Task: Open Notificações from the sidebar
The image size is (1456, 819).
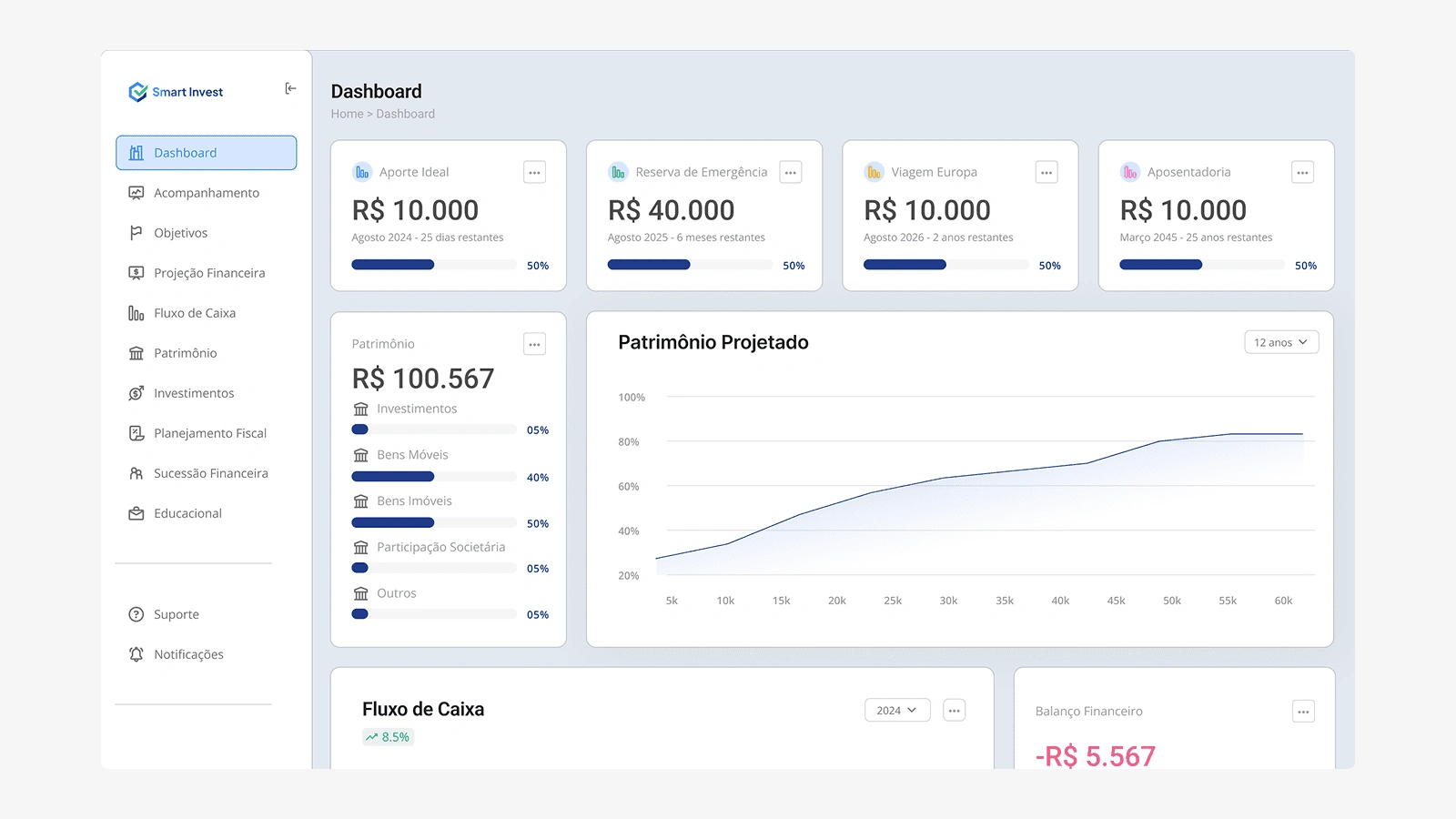Action: pos(188,654)
